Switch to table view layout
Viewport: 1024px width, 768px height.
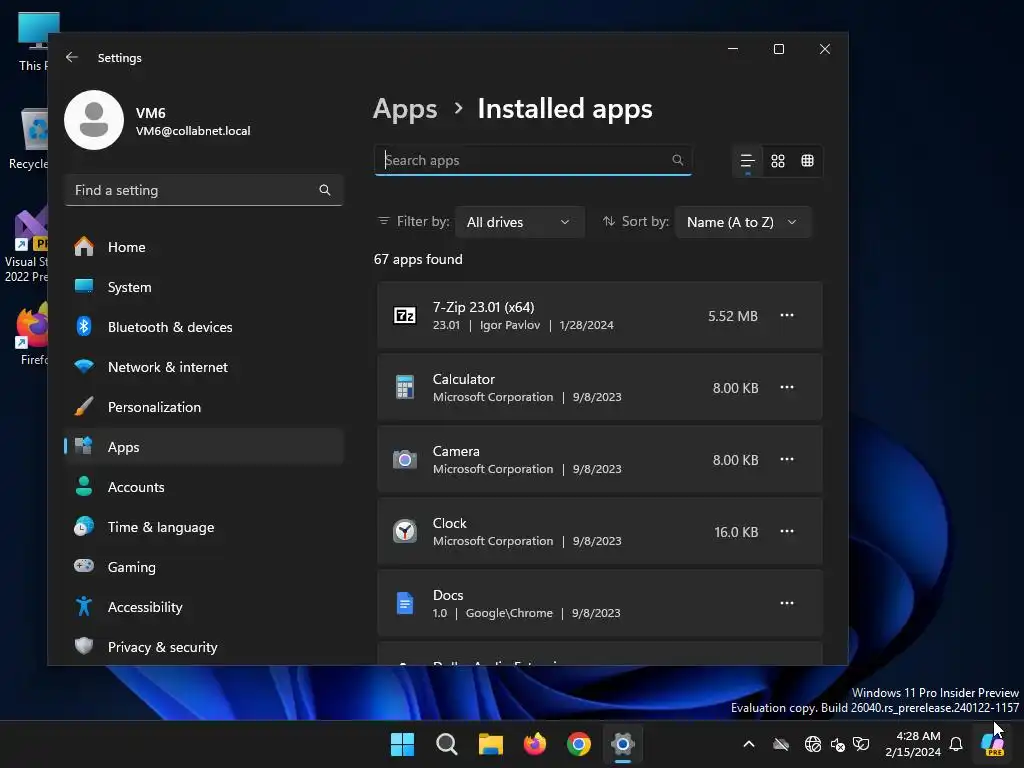tap(808, 161)
